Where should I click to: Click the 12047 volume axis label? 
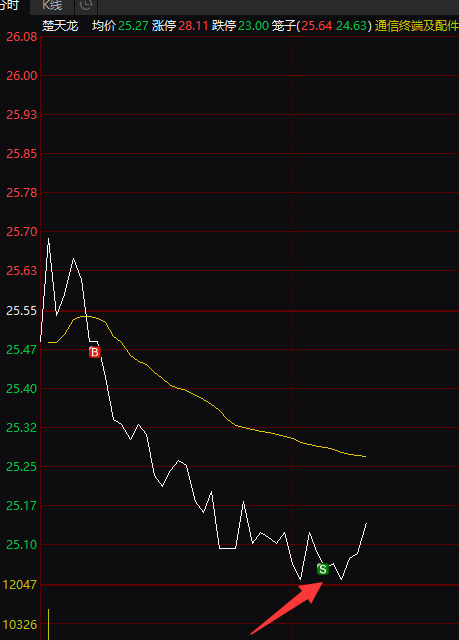pos(20,584)
